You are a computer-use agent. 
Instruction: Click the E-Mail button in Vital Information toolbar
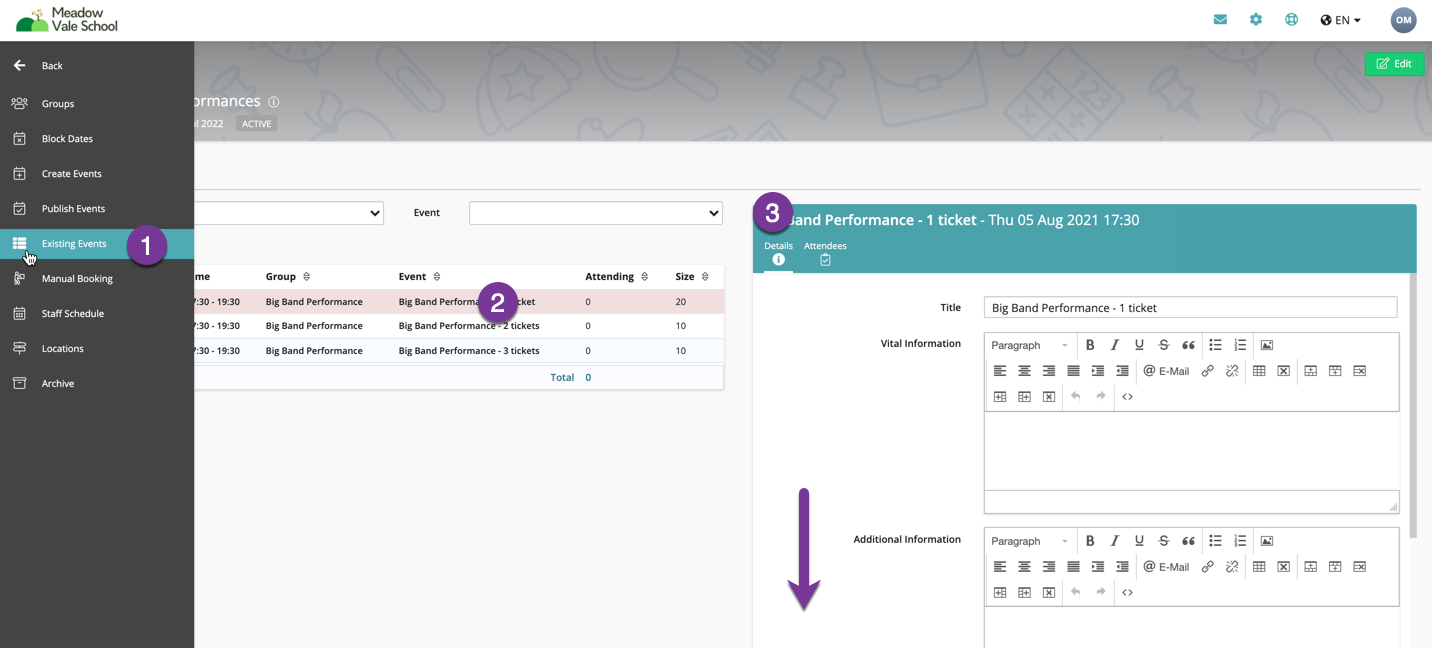point(1166,371)
